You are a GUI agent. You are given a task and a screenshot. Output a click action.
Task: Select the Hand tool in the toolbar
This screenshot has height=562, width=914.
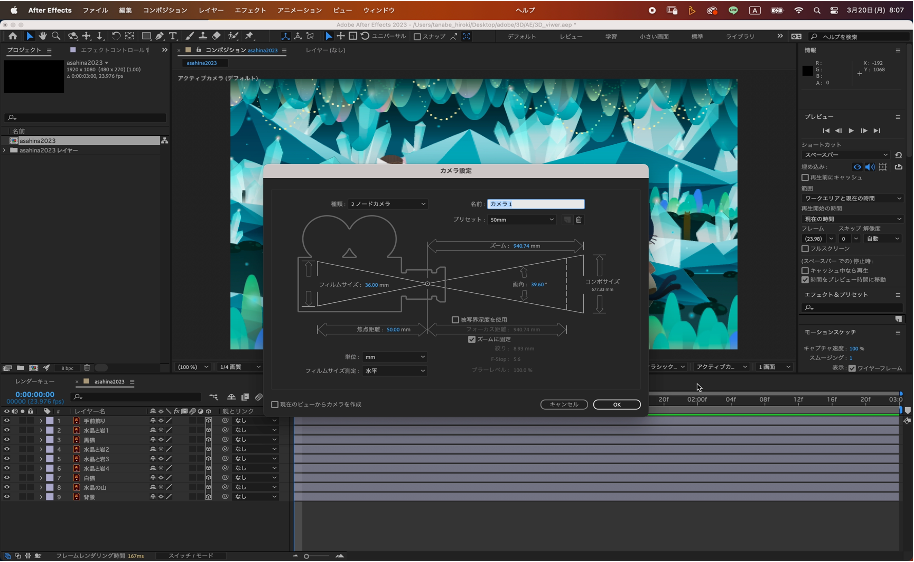[x=42, y=36]
